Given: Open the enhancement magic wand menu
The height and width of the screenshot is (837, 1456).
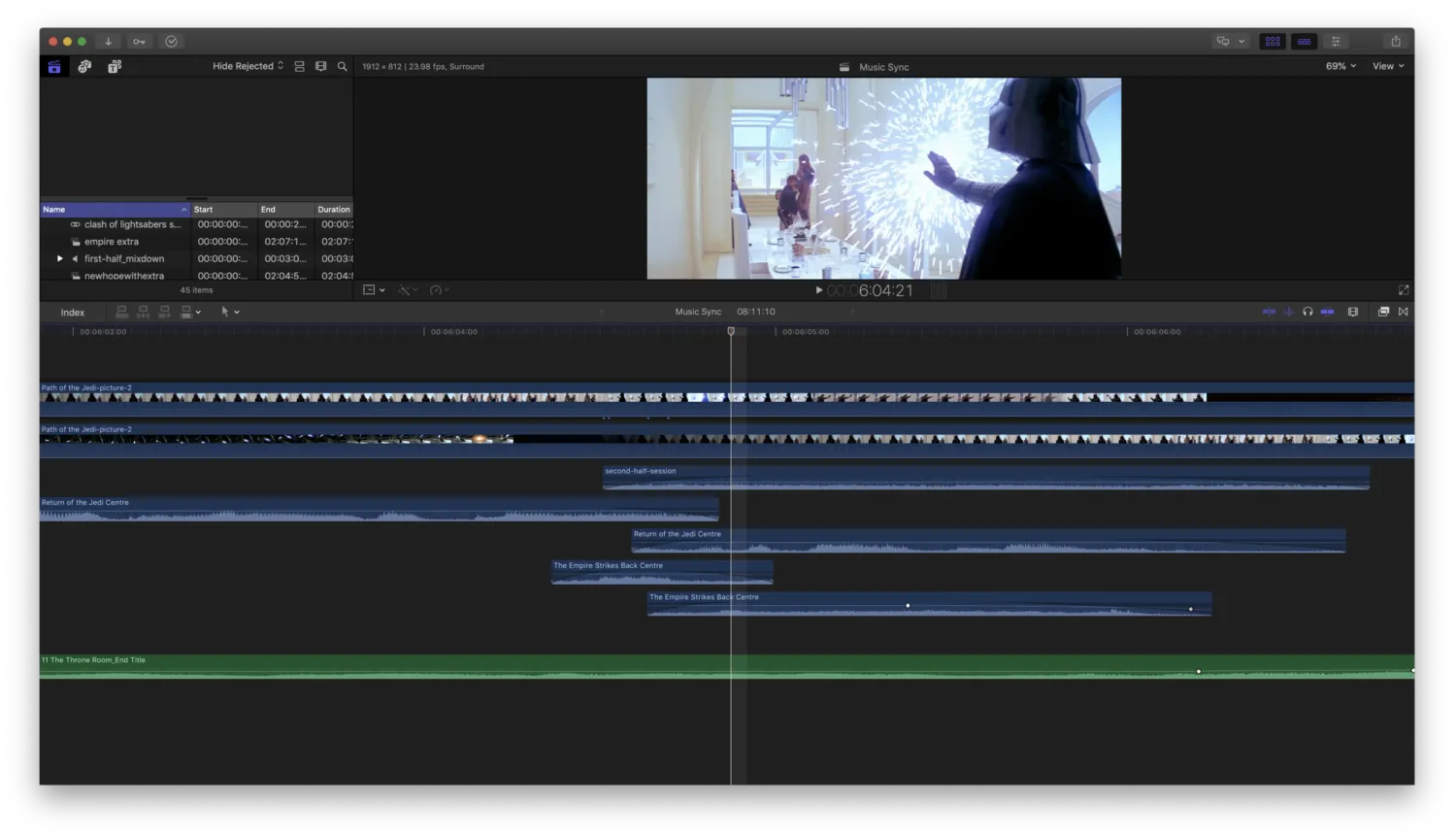Looking at the screenshot, I should (x=409, y=290).
